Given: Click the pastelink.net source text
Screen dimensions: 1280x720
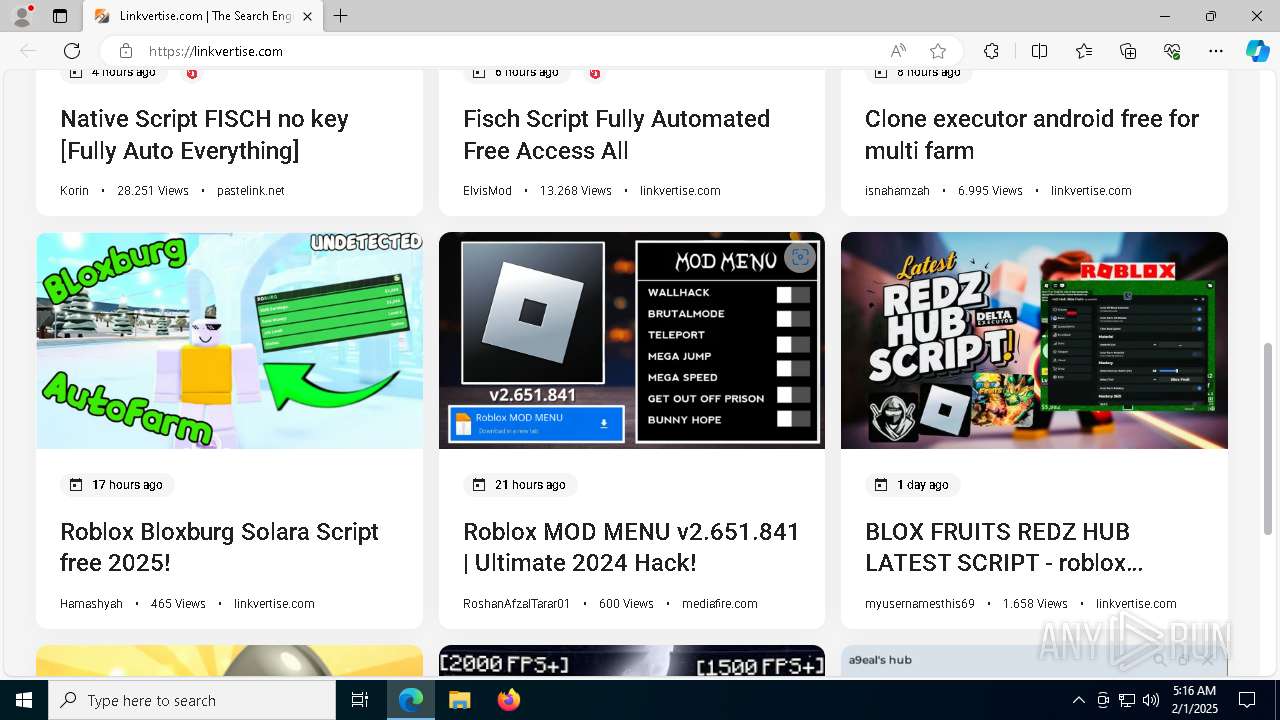Looking at the screenshot, I should tap(251, 191).
